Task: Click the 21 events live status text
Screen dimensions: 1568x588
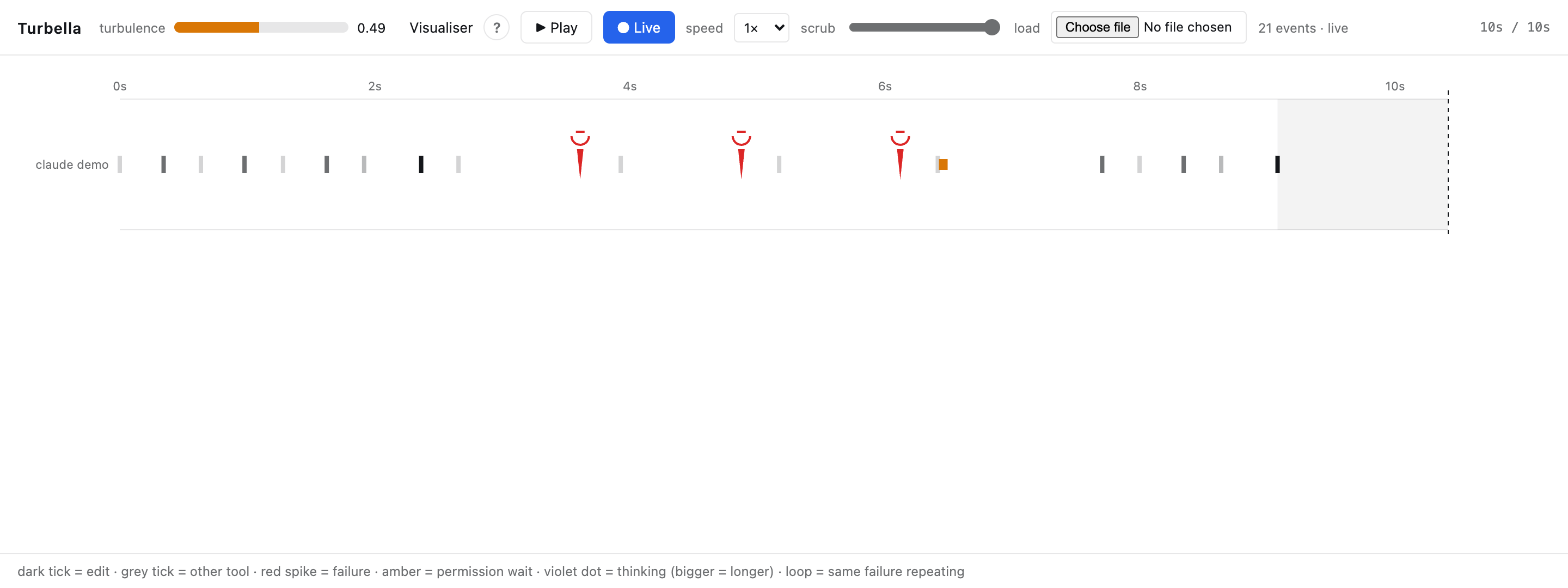Action: [x=1303, y=28]
